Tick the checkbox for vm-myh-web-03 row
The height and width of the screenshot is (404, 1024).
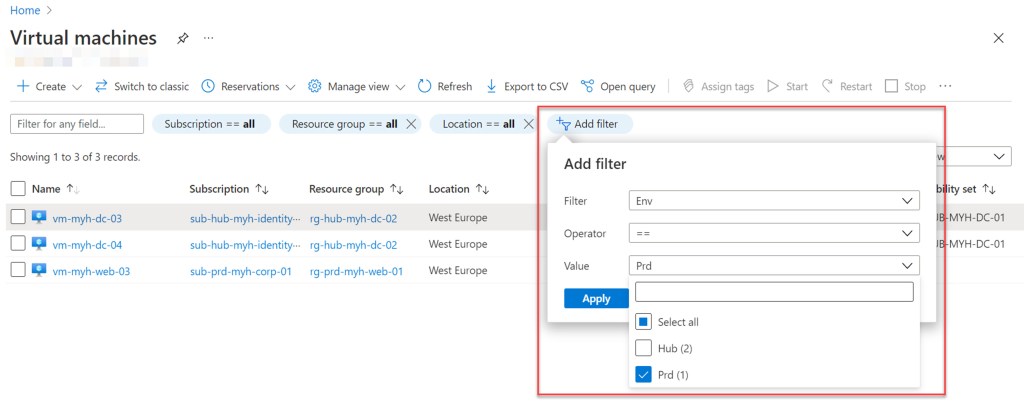point(18,270)
